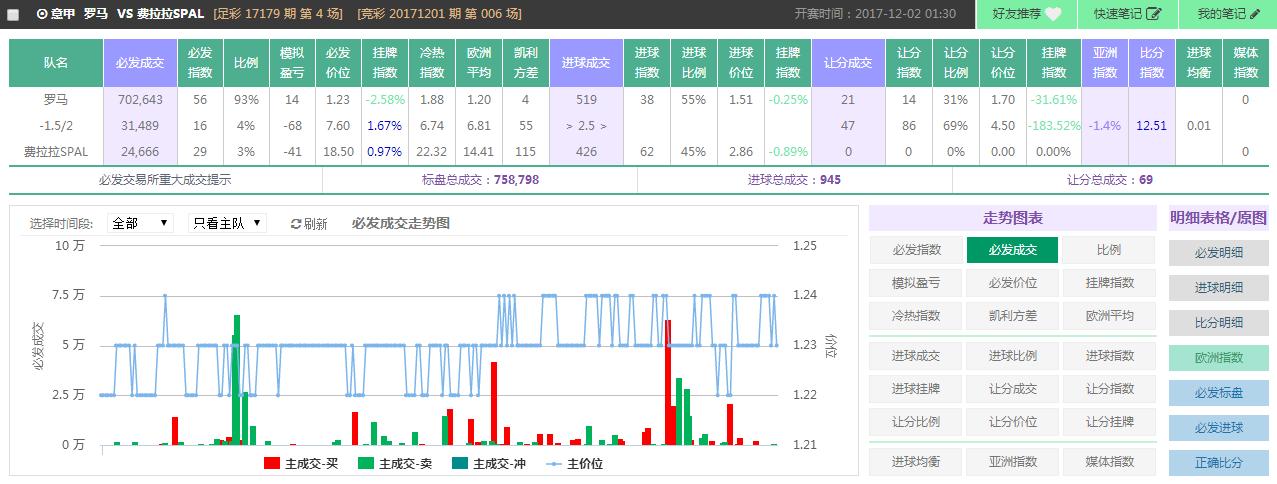Click the 让分总成交 69 summary
This screenshot has width=1277, height=484.
click(x=1110, y=180)
